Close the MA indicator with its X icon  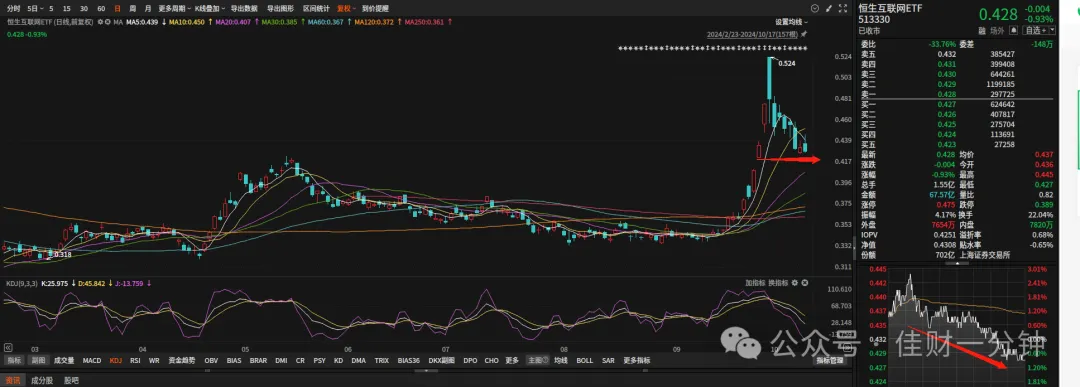pos(107,22)
